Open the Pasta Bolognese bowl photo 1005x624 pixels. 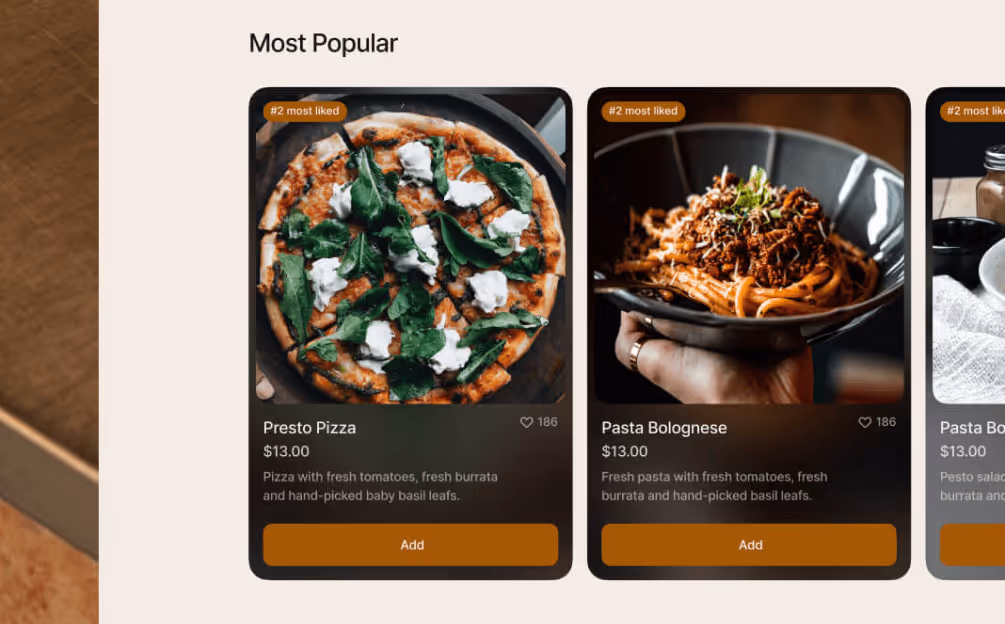click(x=749, y=249)
